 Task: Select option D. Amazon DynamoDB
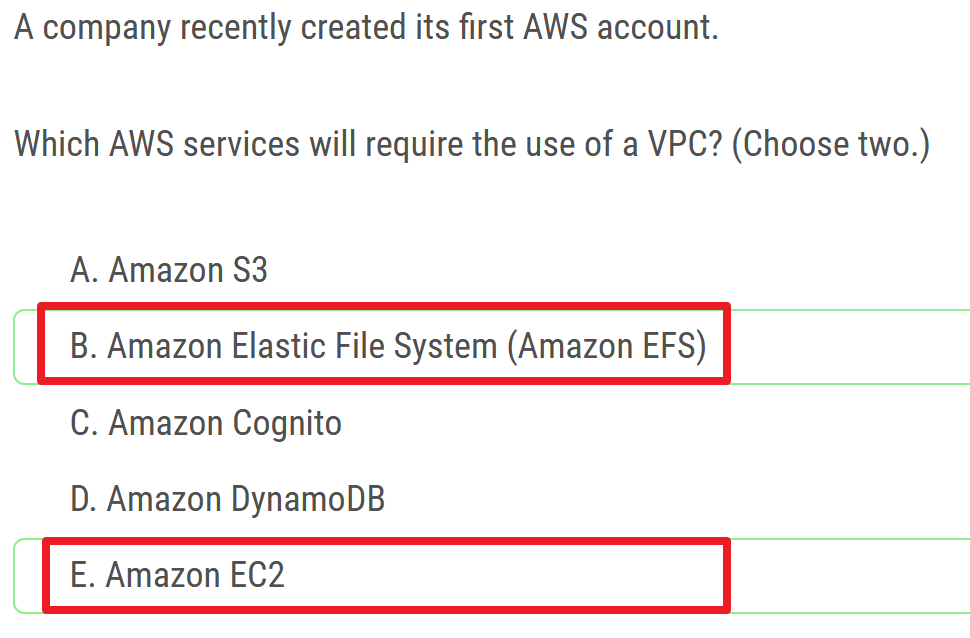227,498
